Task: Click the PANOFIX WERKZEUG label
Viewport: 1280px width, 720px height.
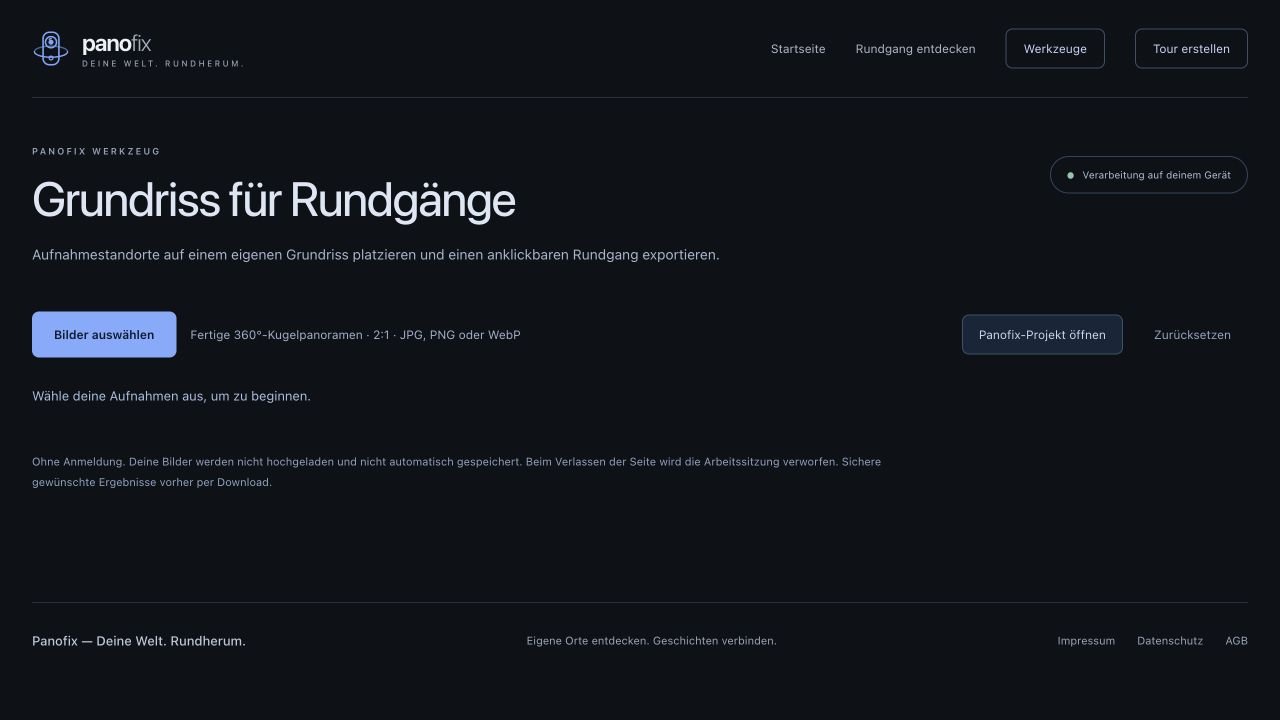Action: [x=96, y=152]
